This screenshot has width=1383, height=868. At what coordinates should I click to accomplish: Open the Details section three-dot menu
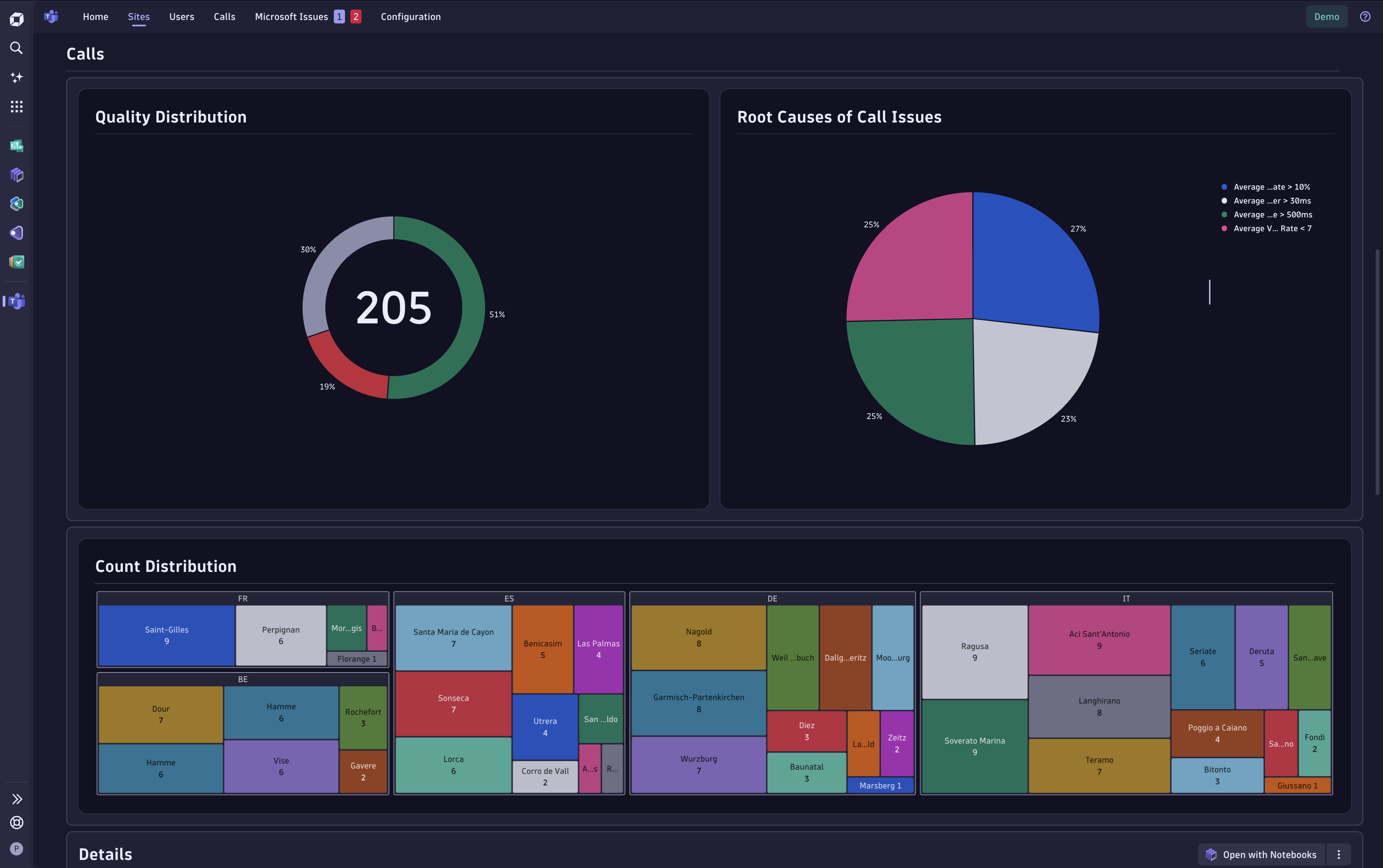(1338, 854)
